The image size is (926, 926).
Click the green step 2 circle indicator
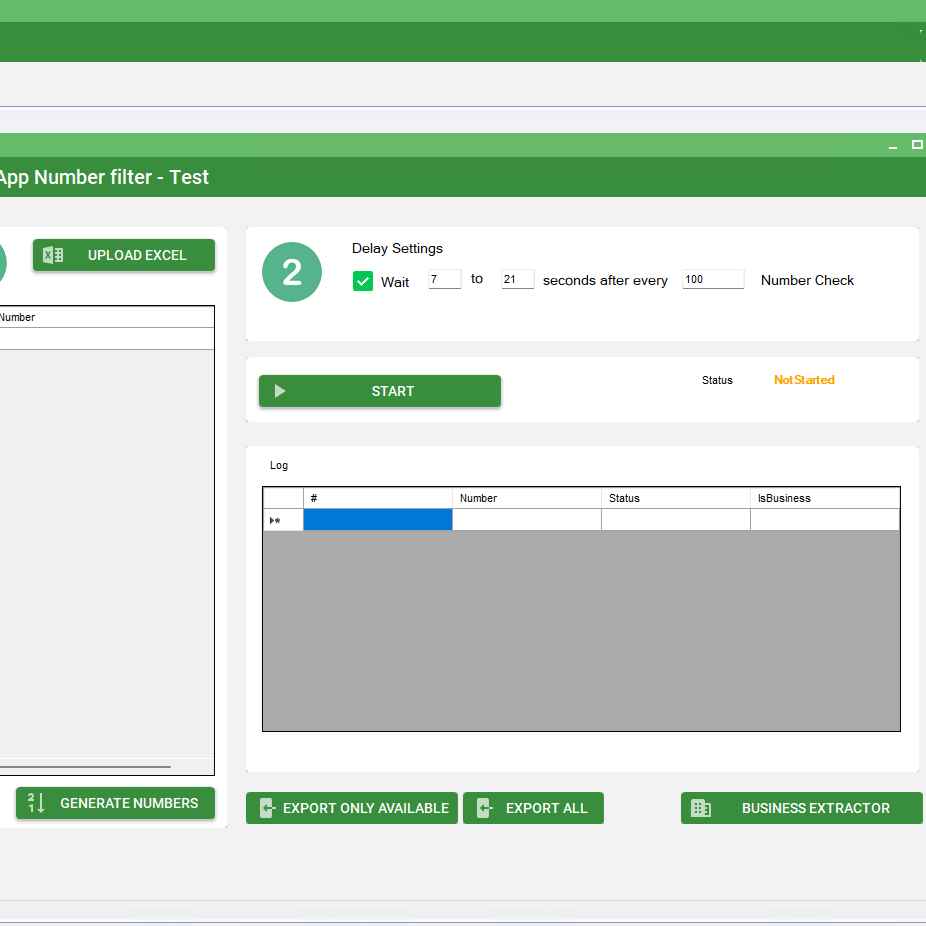(291, 271)
